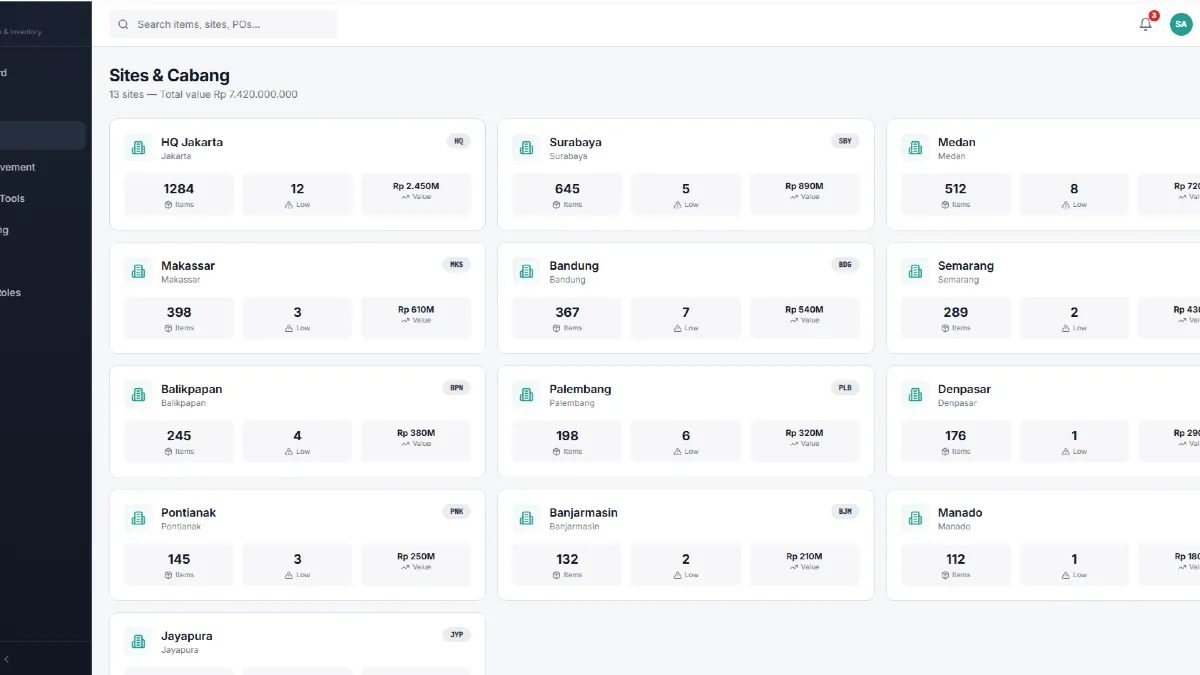
Task: Click the Bandung building icon
Action: click(526, 271)
